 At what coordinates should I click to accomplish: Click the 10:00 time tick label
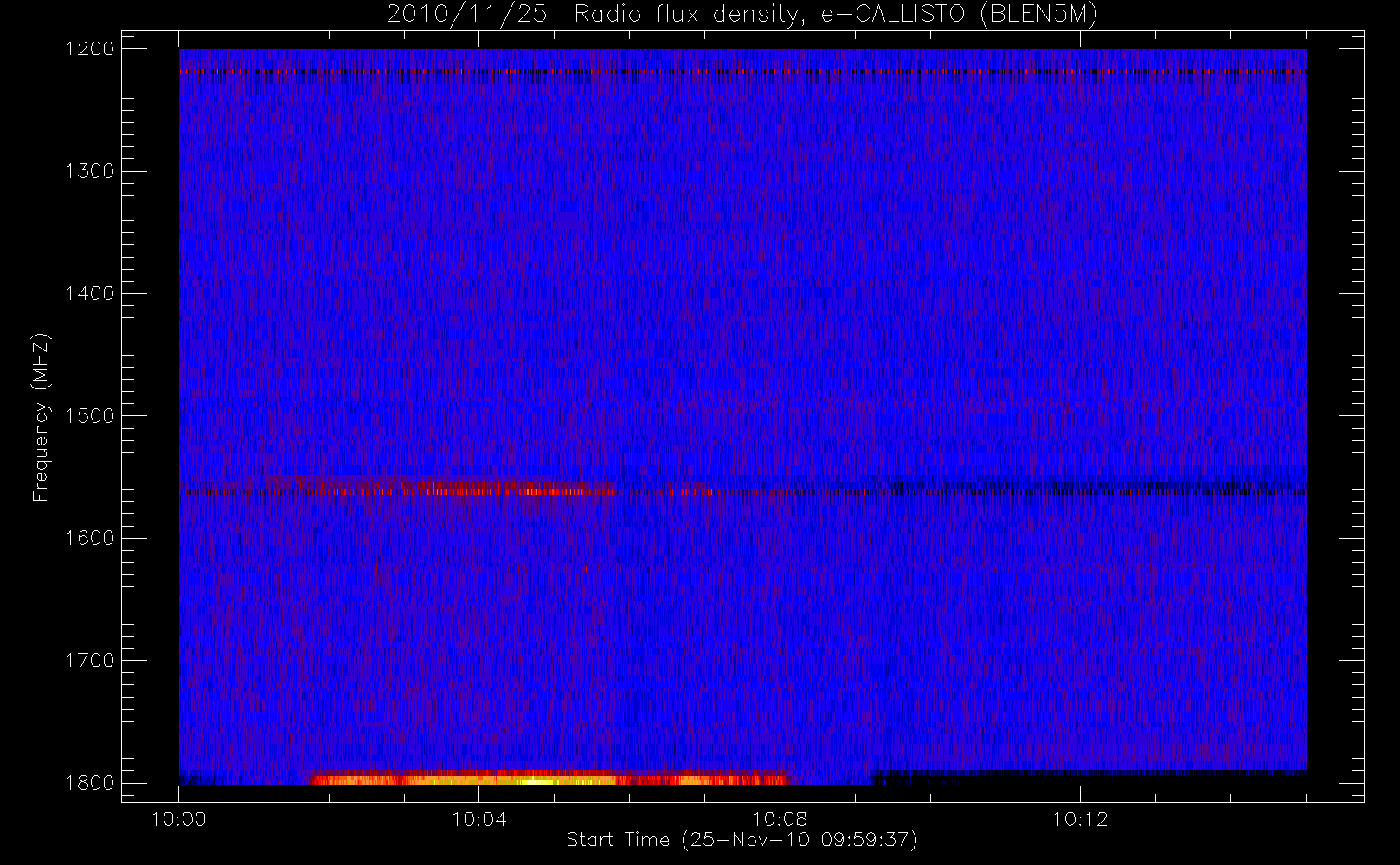[x=179, y=819]
